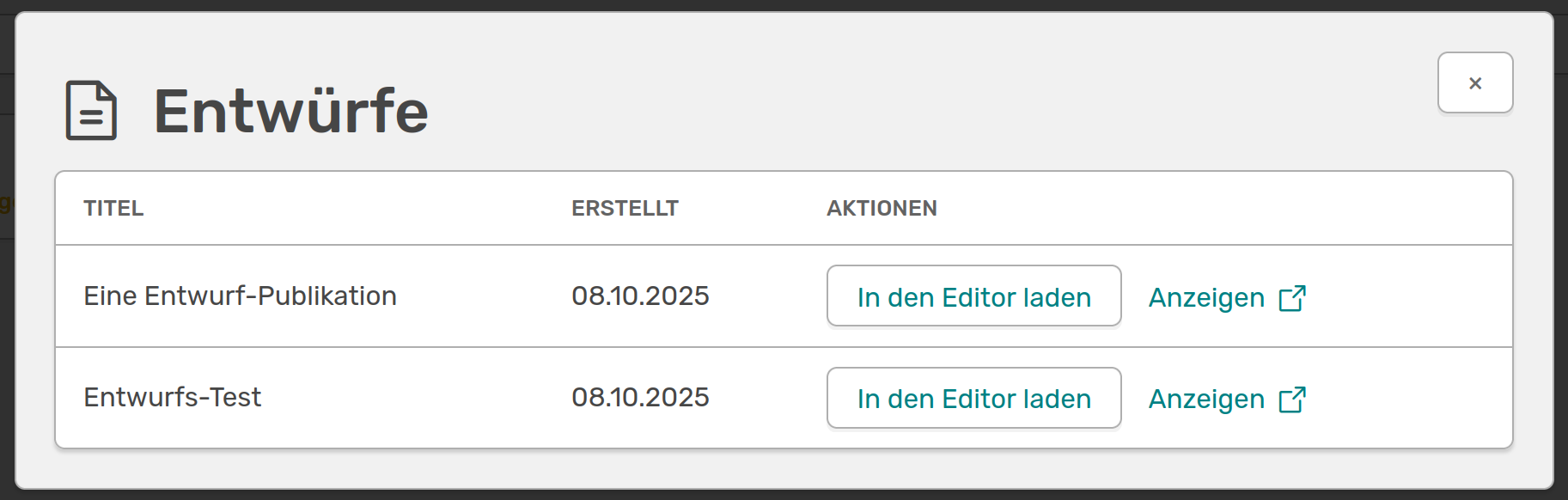This screenshot has width=1568, height=500.
Task: Click external-link icon in Entwurfs-Test row
Action: (1292, 399)
